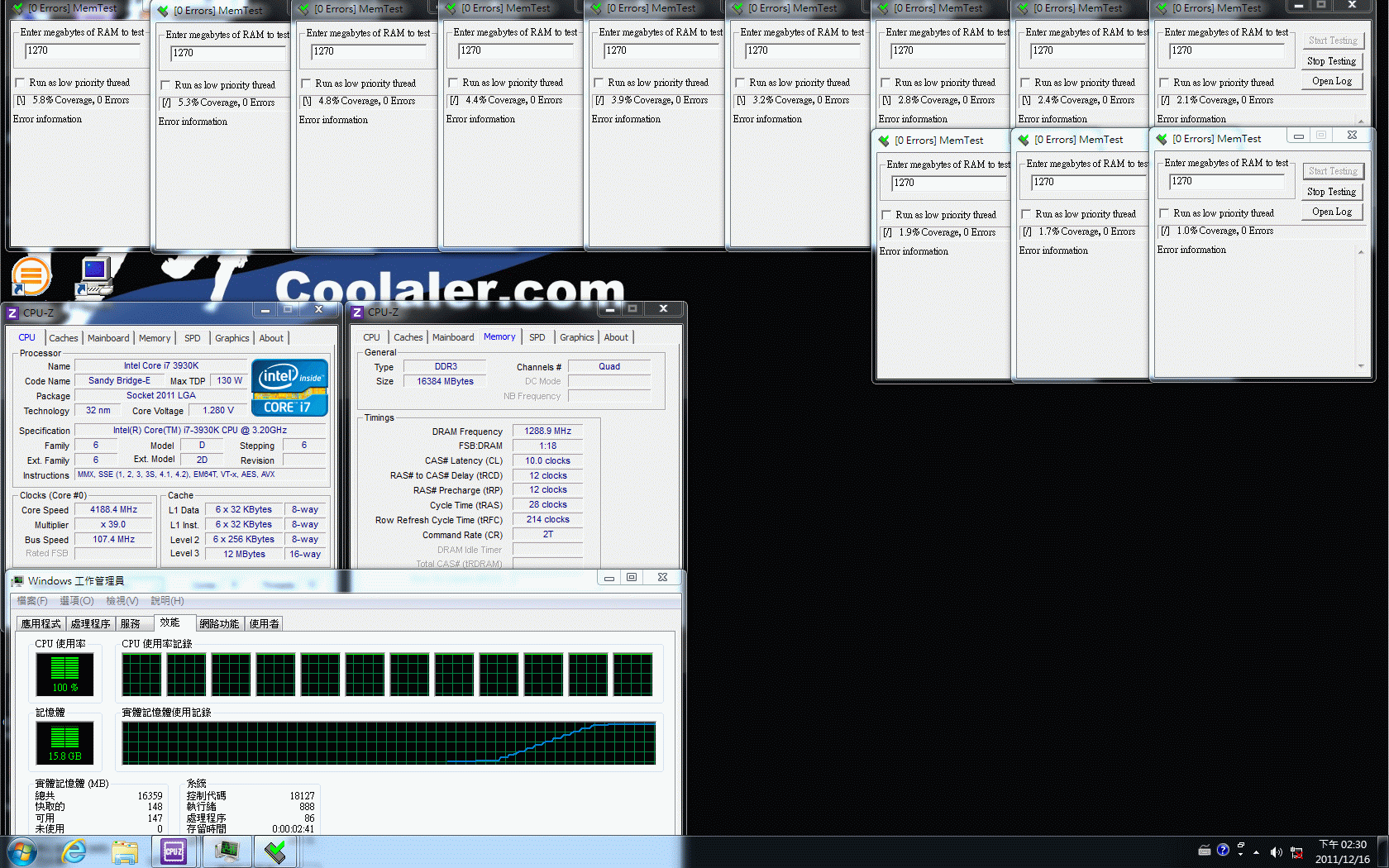
Task: Click the orange round desktop shortcut icon
Action: (31, 275)
